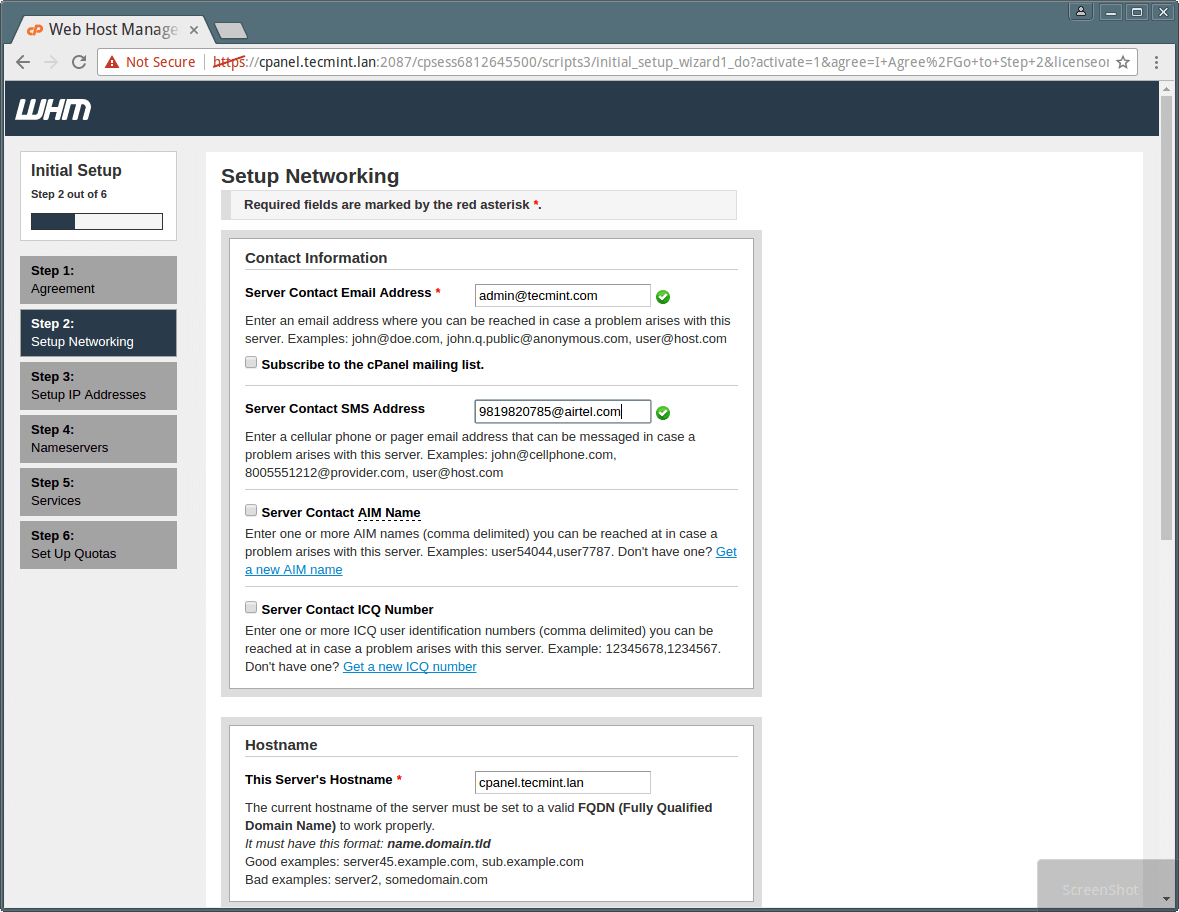Click the 'Initial Setup' sidebar heading
The height and width of the screenshot is (912, 1179).
pyautogui.click(x=76, y=171)
